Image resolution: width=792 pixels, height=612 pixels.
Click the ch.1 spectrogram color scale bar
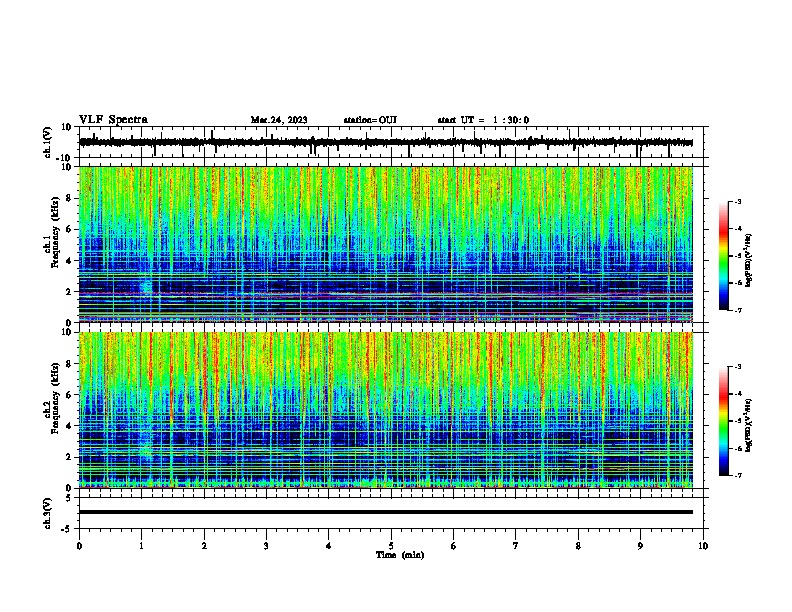pyautogui.click(x=723, y=256)
